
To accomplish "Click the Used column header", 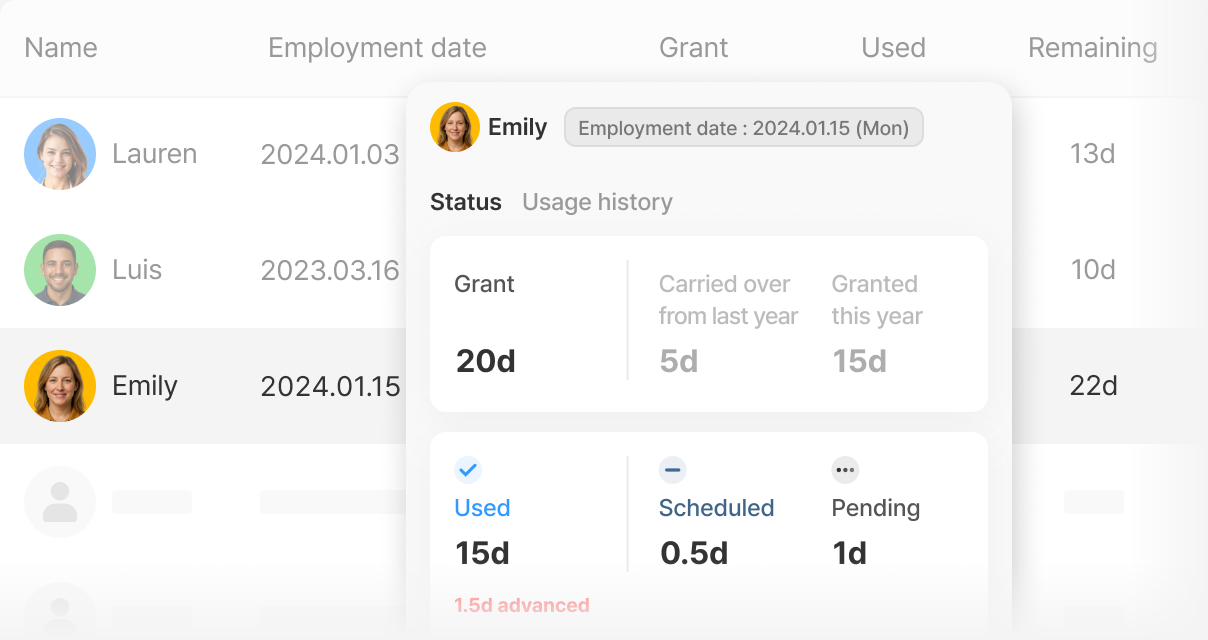I will (893, 47).
